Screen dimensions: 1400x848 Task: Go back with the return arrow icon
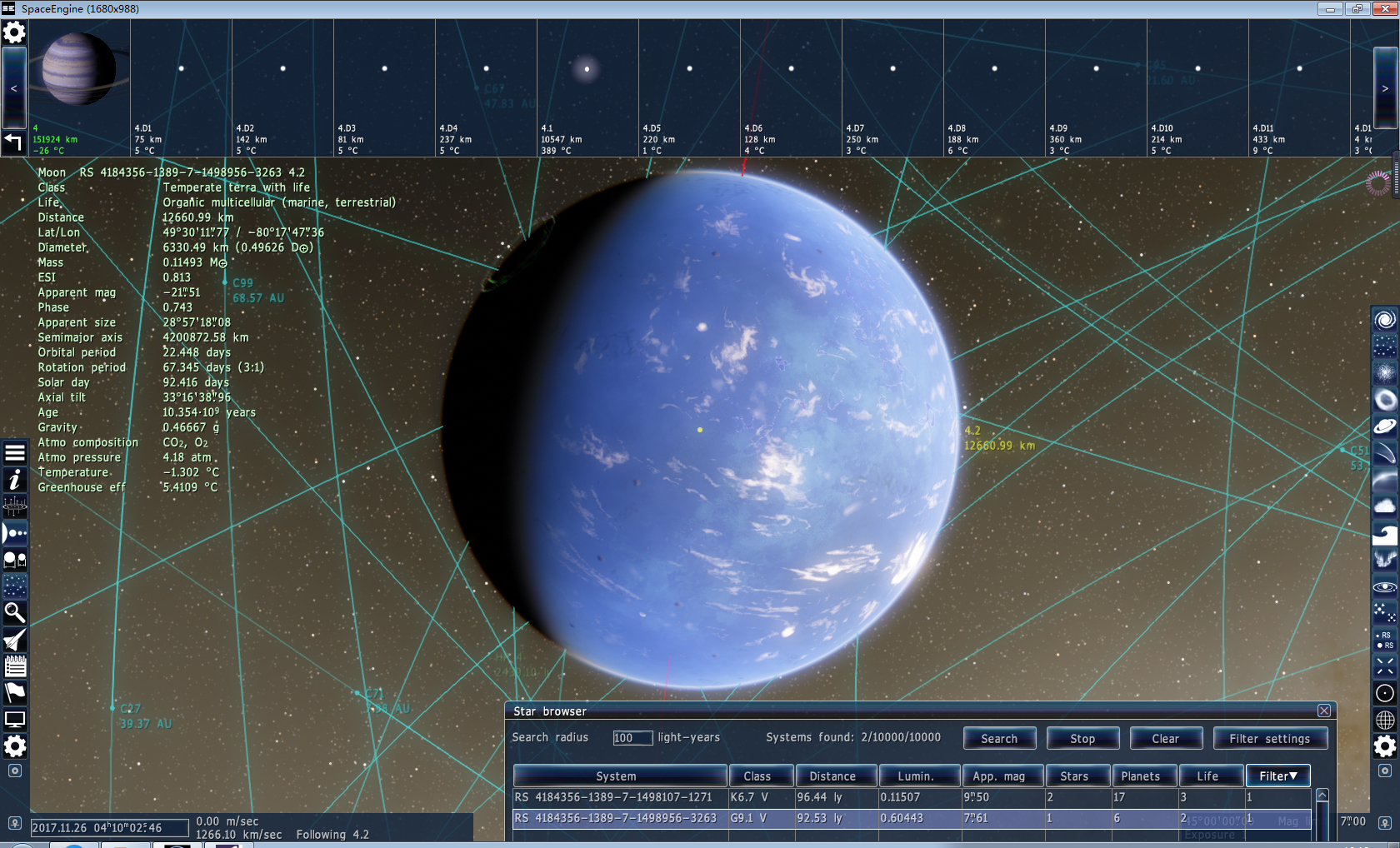pos(13,142)
